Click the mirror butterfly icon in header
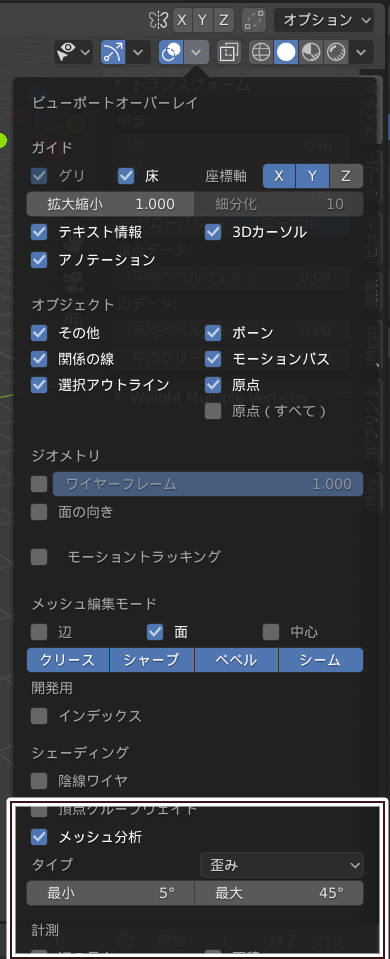Screen dimensions: 390x959 point(158,20)
